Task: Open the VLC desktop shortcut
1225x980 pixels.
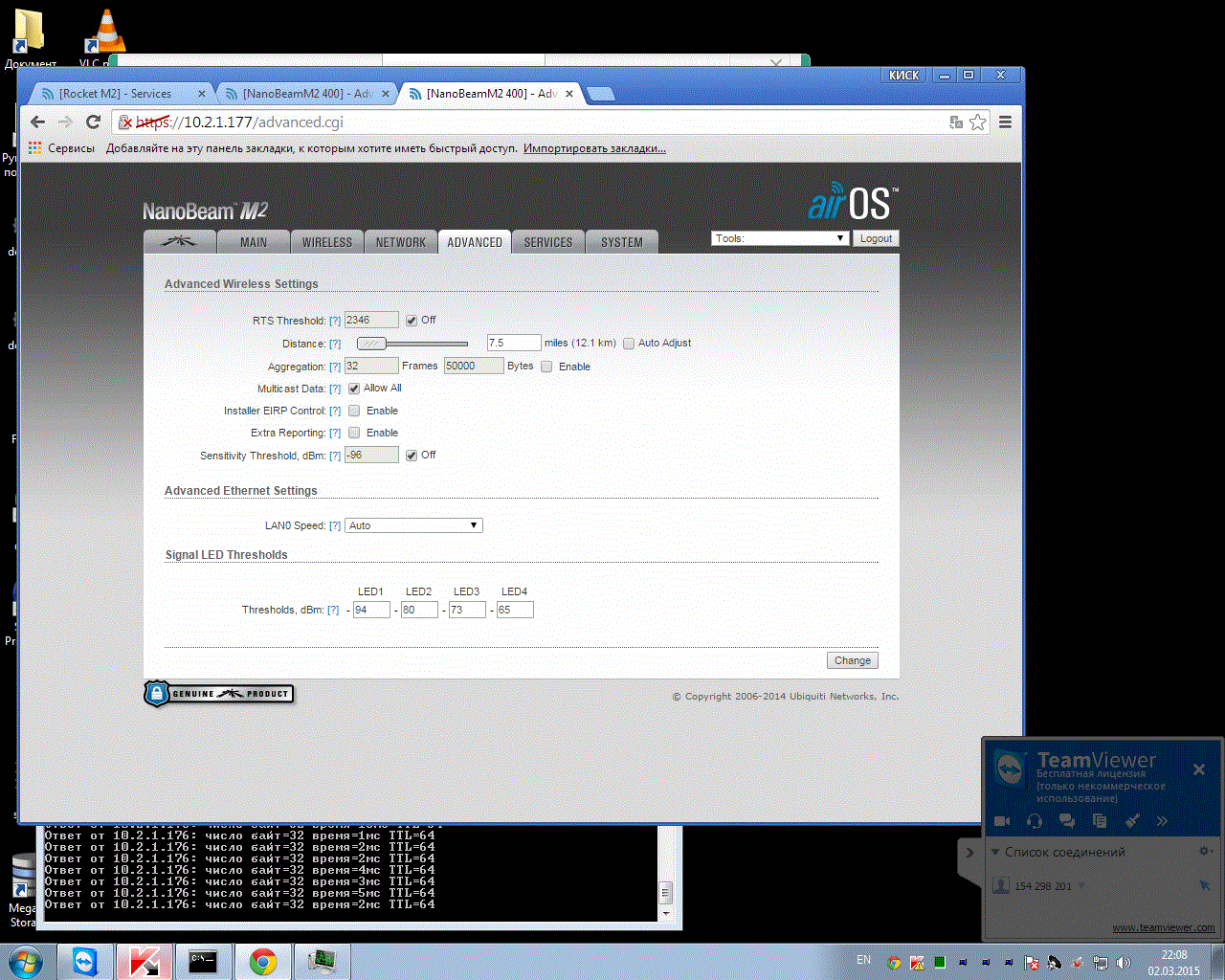Action: [x=106, y=36]
